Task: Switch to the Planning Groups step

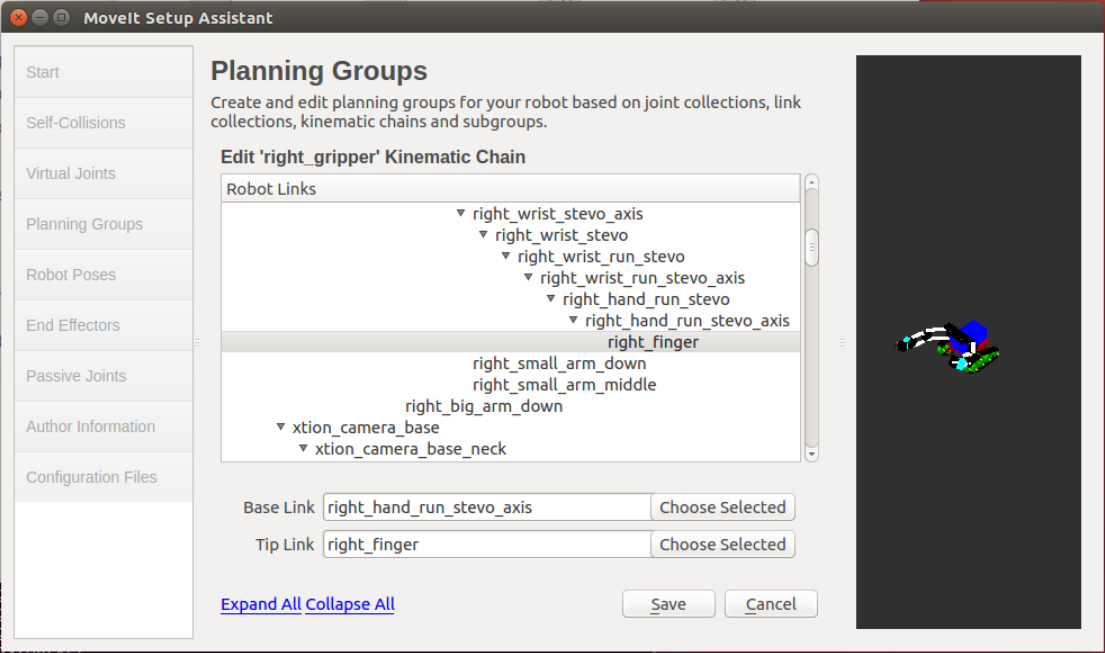Action: point(104,224)
